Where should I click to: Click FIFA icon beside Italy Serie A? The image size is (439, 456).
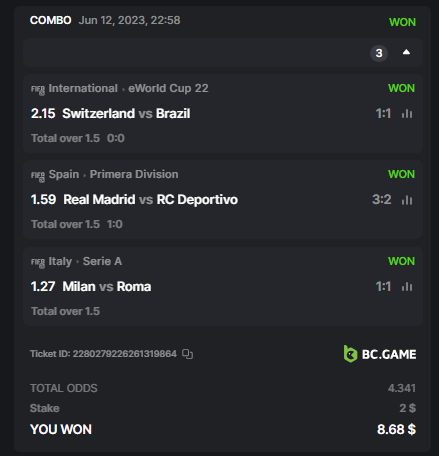(38, 262)
